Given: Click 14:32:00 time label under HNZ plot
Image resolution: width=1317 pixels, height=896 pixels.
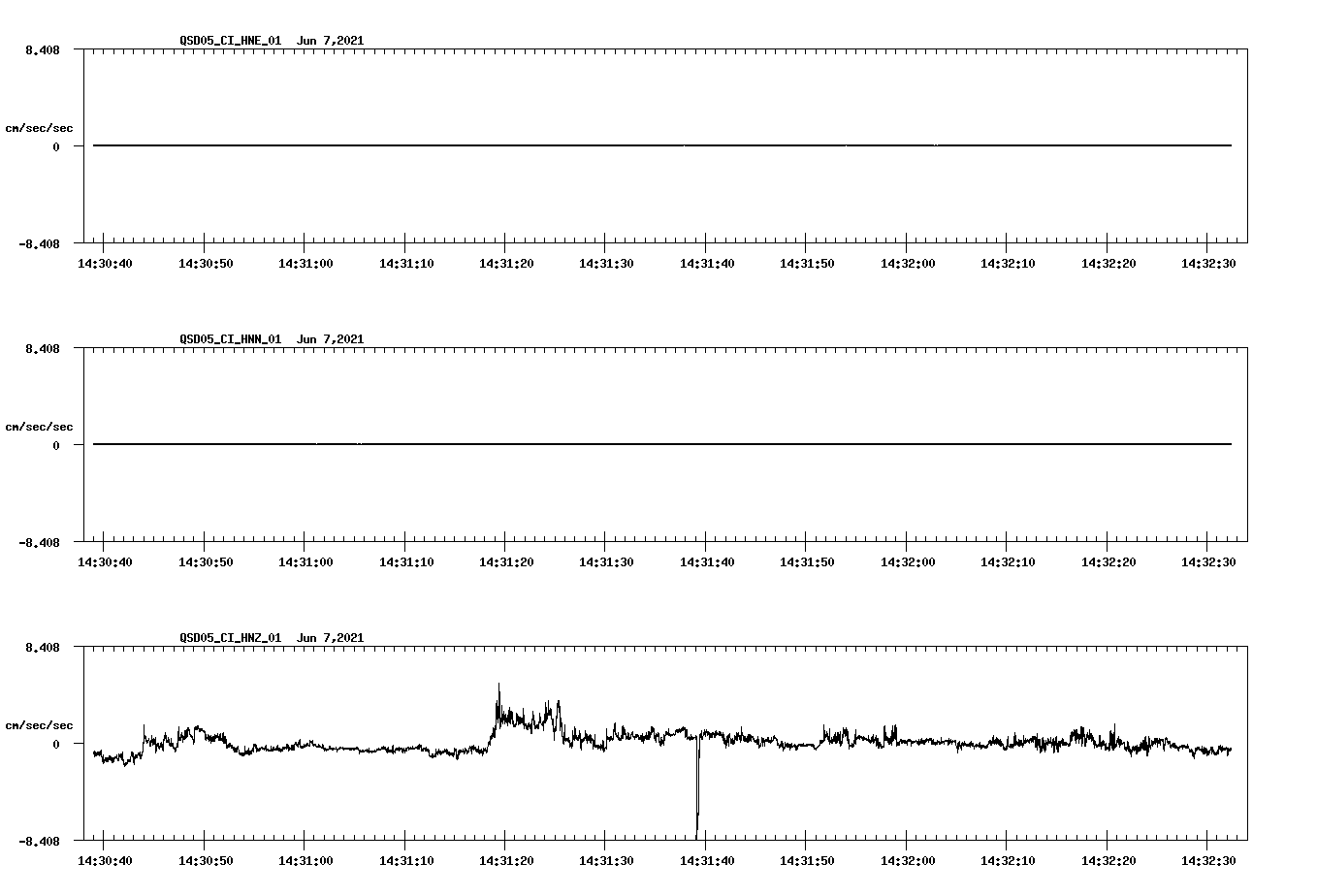Looking at the screenshot, I should [908, 860].
